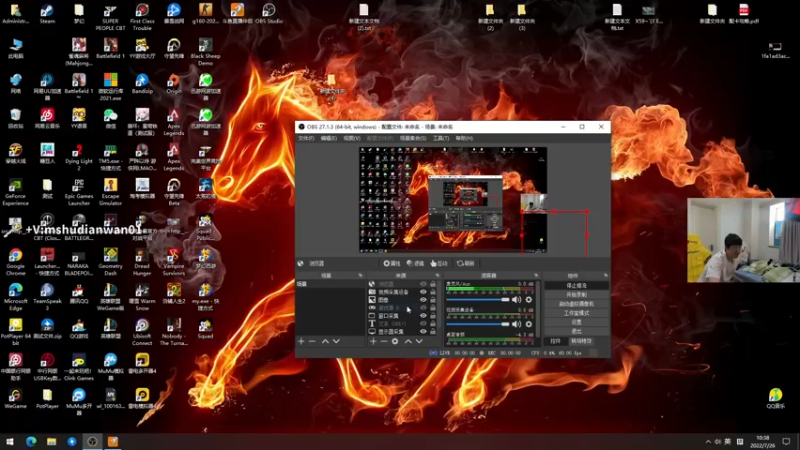Viewport: 800px width, 450px height.
Task: Click the OBS preview canvas
Action: click(x=453, y=199)
